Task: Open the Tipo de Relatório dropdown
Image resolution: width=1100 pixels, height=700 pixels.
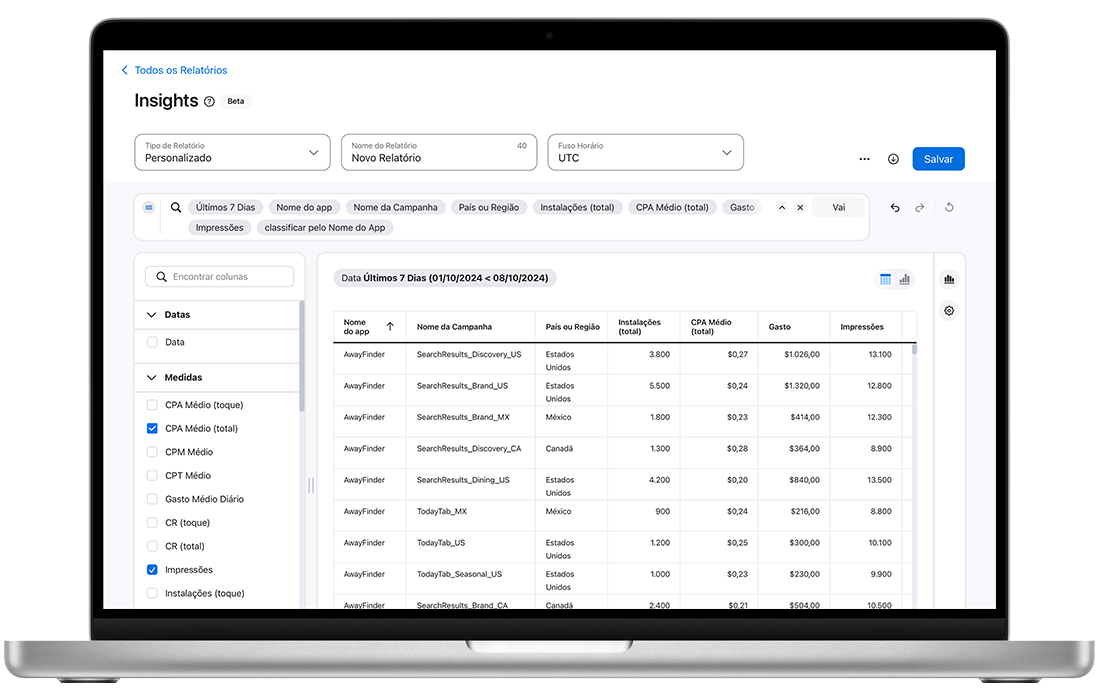Action: 232,152
